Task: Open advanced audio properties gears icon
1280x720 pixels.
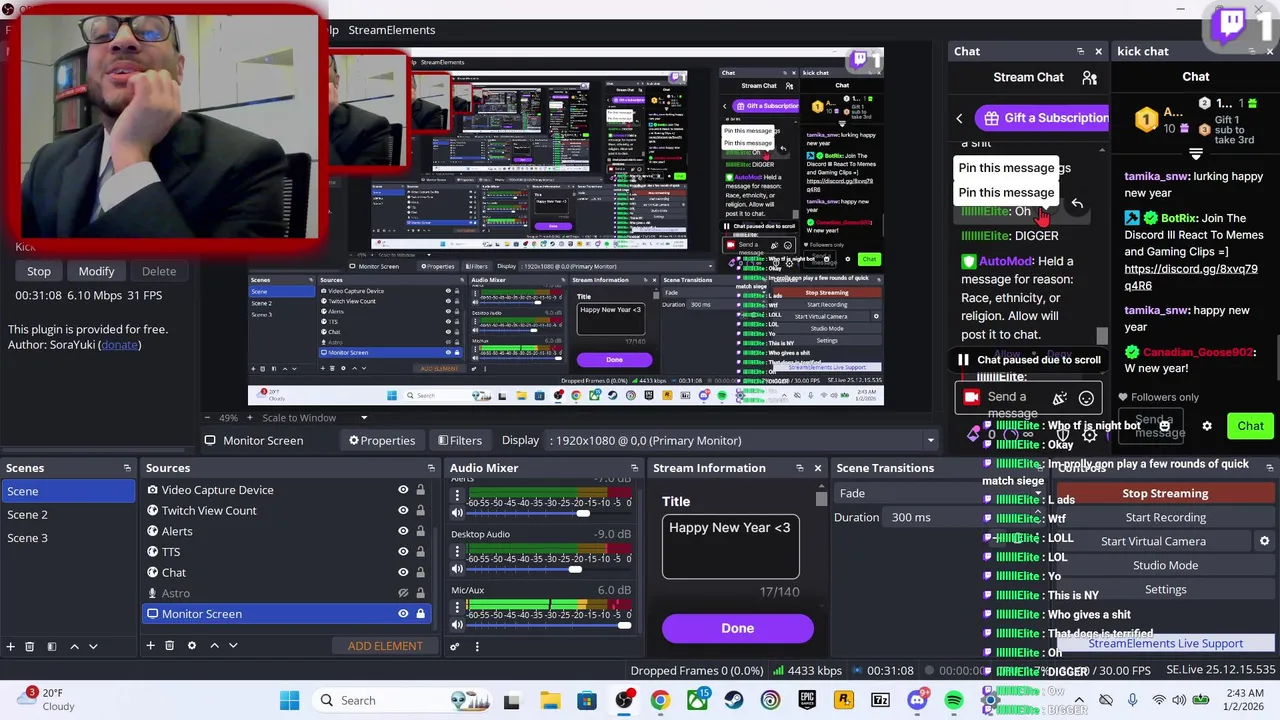Action: (454, 646)
